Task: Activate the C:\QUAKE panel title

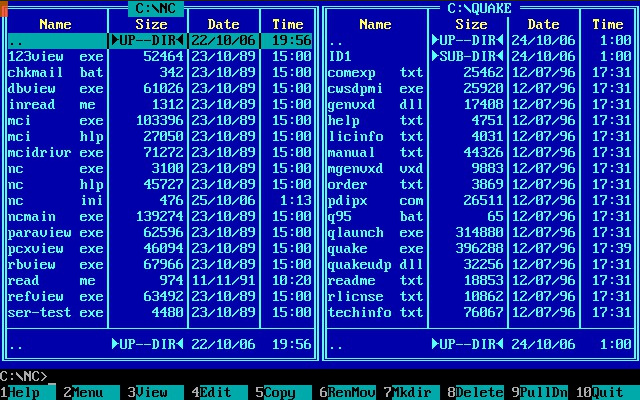Action: (479, 8)
